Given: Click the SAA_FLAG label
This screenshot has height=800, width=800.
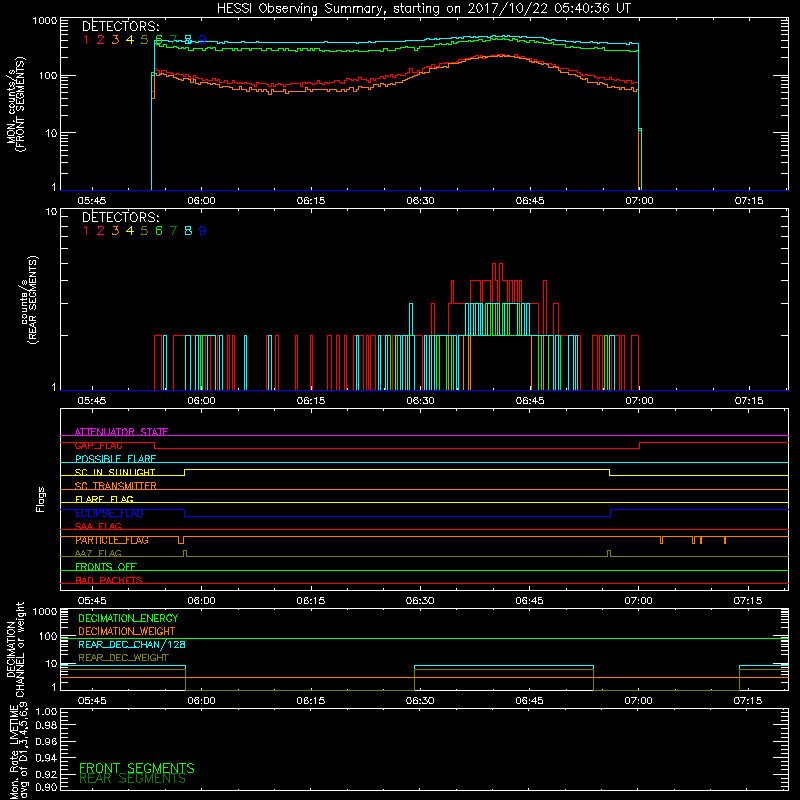Looking at the screenshot, I should click(x=98, y=526).
